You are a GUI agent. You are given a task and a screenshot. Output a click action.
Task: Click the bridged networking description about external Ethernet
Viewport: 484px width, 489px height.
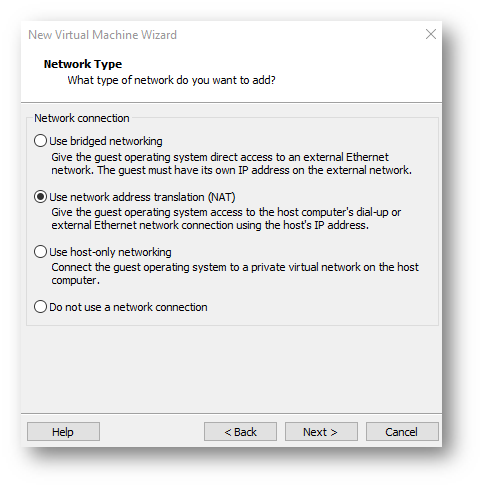231,164
